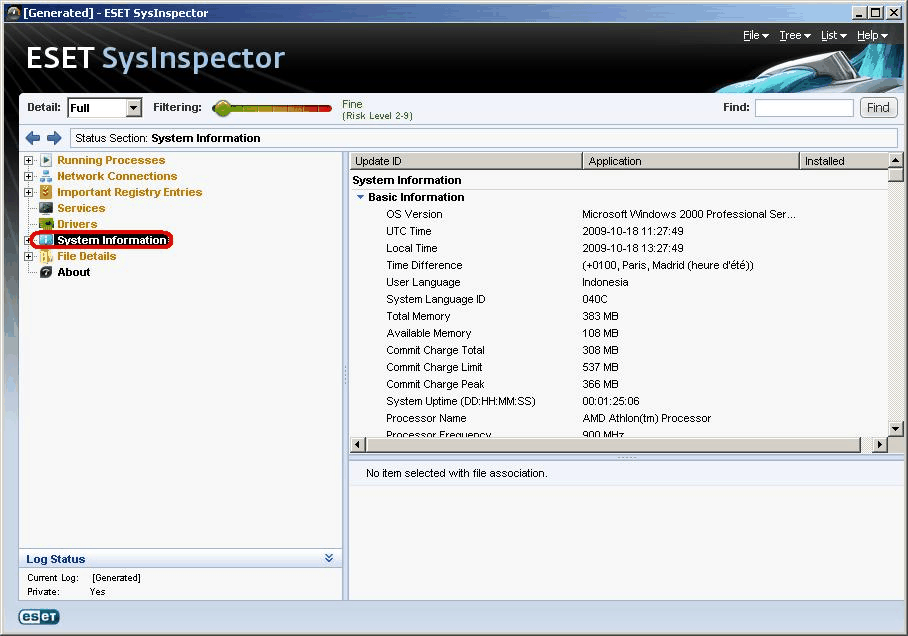The width and height of the screenshot is (908, 636).
Task: Click the Filtering risk level slider handle
Action: pyautogui.click(x=222, y=108)
